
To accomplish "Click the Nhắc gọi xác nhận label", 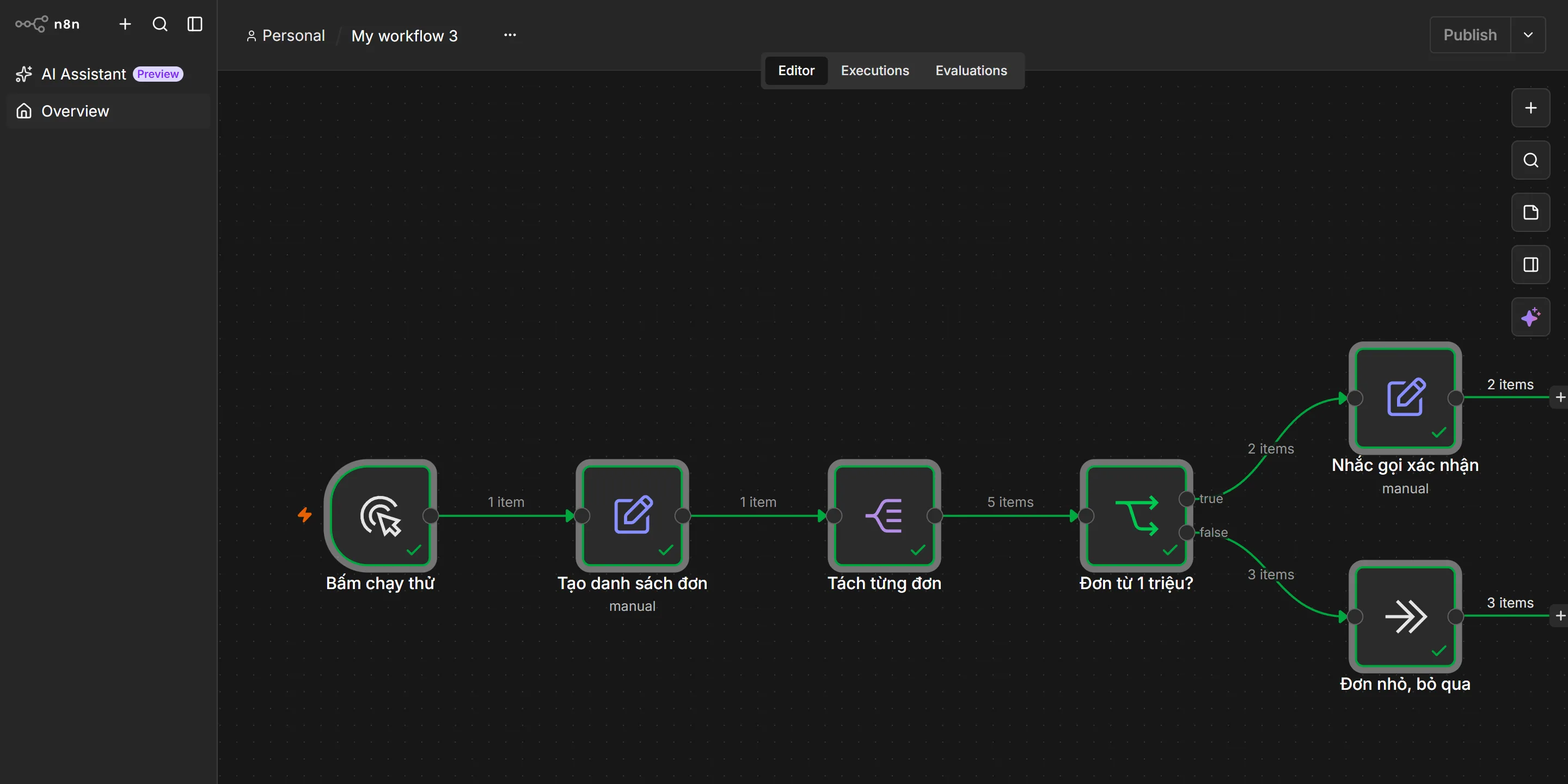I will [1405, 465].
